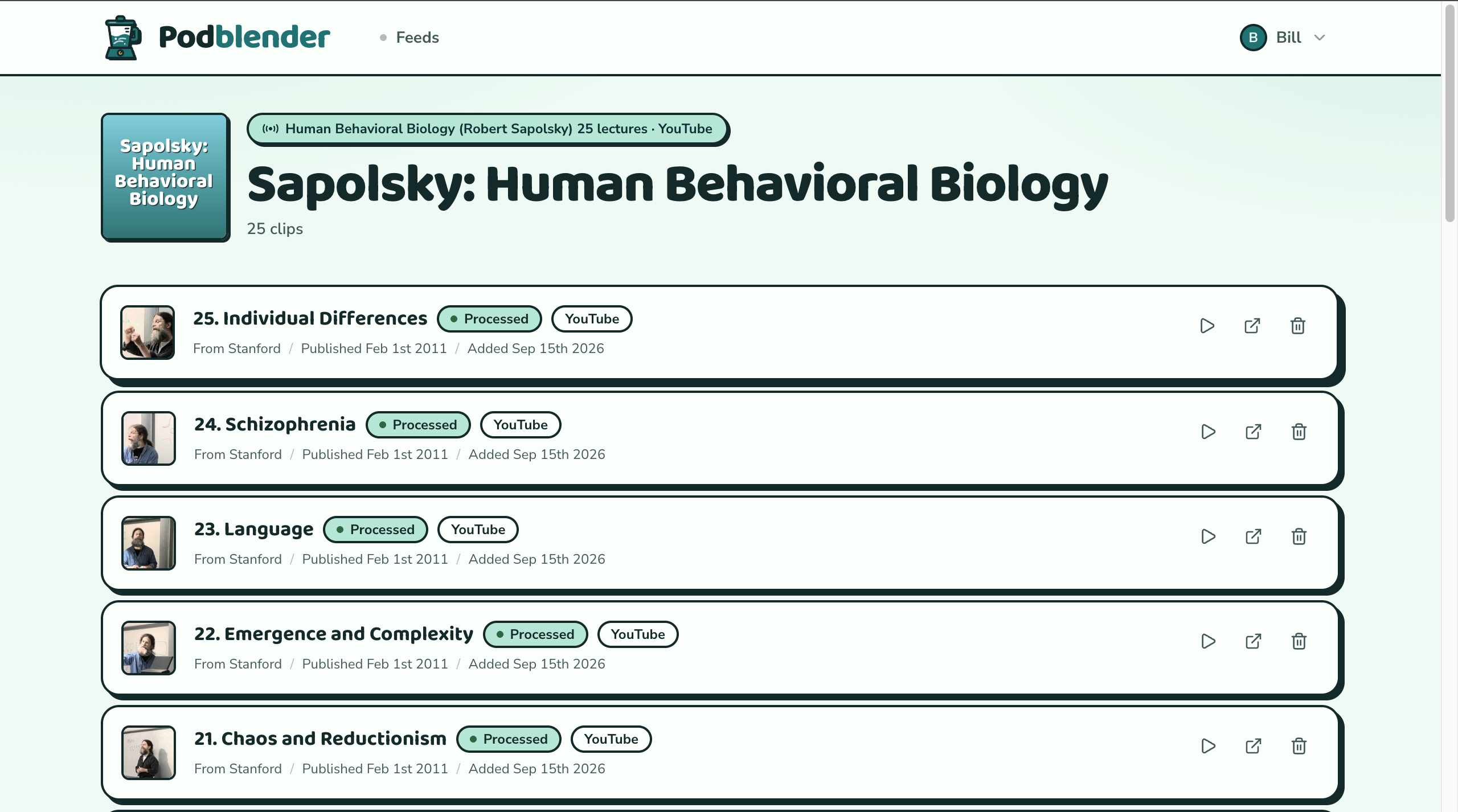This screenshot has height=812, width=1458.
Task: Click the Bill username label
Action: click(1288, 38)
